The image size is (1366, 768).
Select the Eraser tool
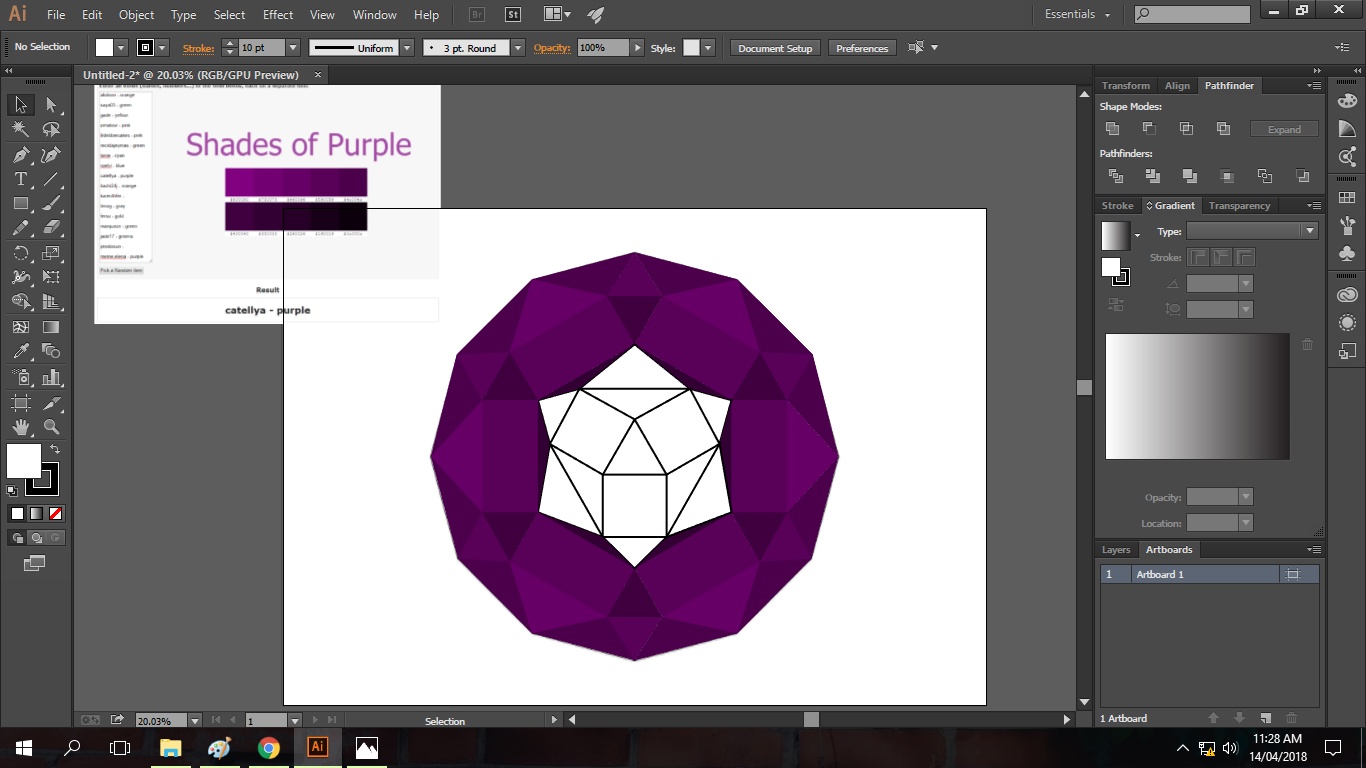[x=51, y=228]
